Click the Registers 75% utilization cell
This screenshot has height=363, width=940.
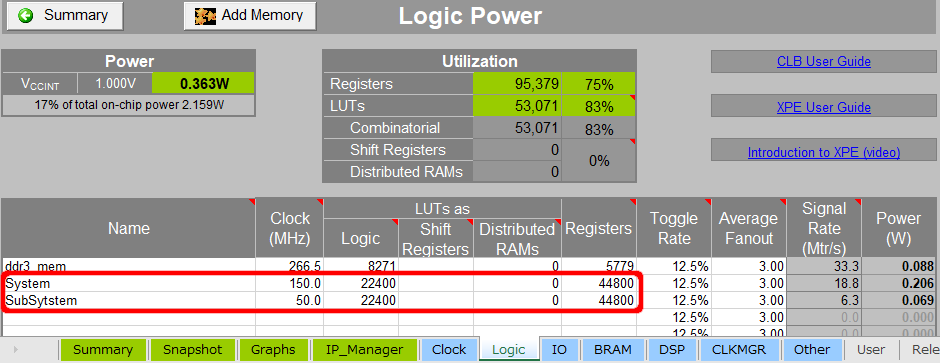click(598, 84)
